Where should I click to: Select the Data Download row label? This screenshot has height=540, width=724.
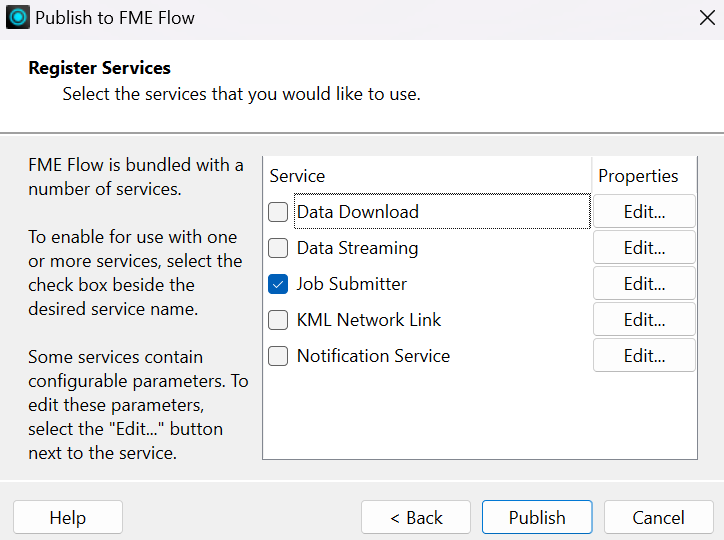pos(358,212)
